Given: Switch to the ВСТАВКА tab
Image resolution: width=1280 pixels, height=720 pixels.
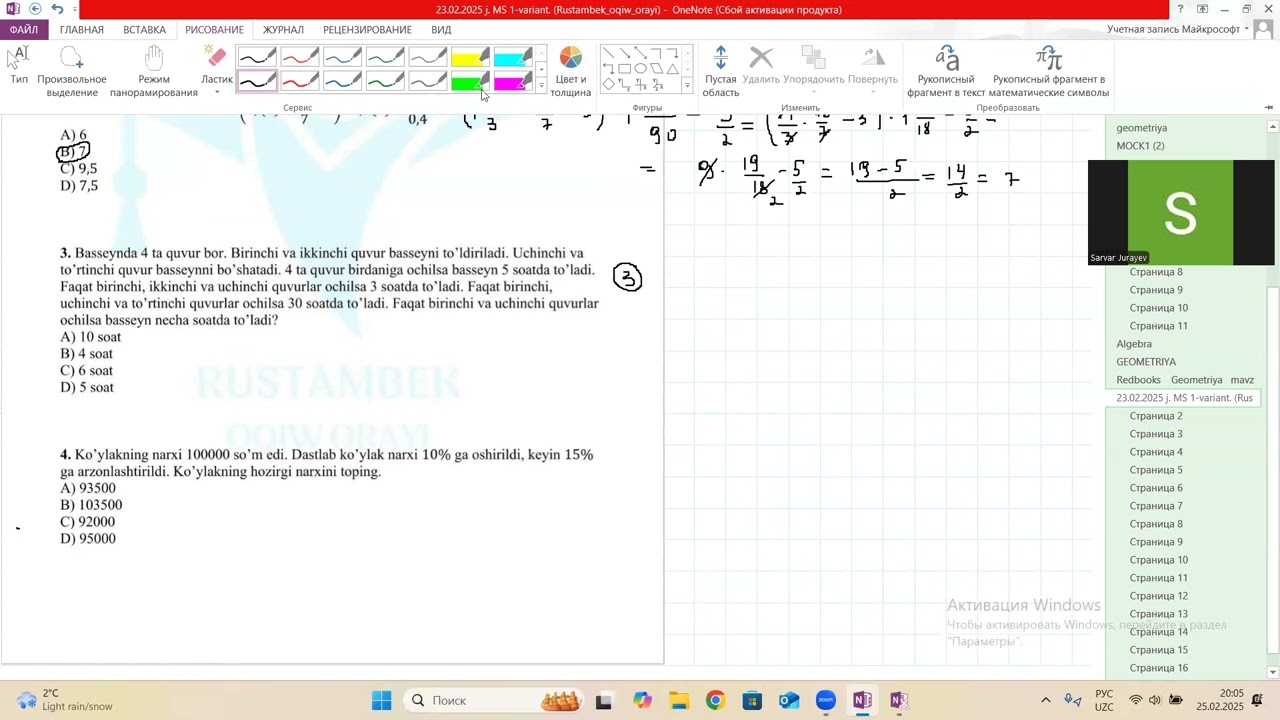Looking at the screenshot, I should [145, 30].
